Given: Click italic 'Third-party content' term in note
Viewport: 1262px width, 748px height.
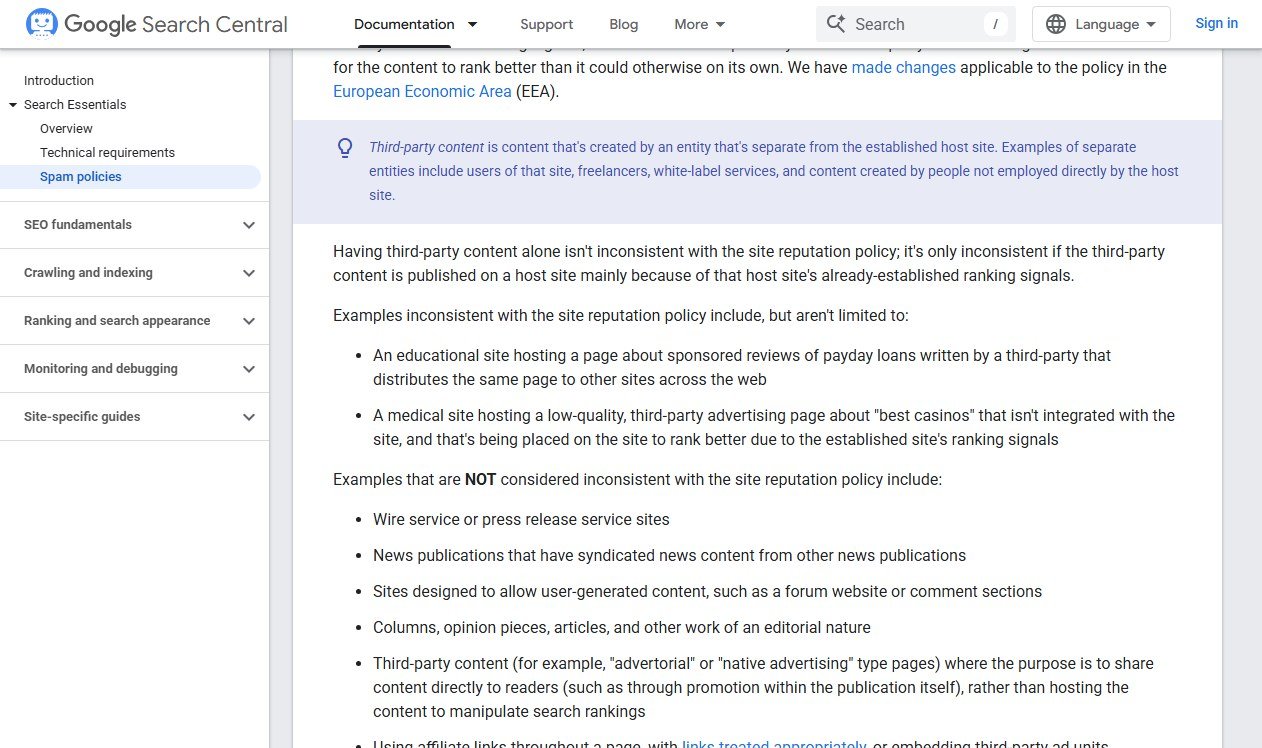Looking at the screenshot, I should (426, 147).
